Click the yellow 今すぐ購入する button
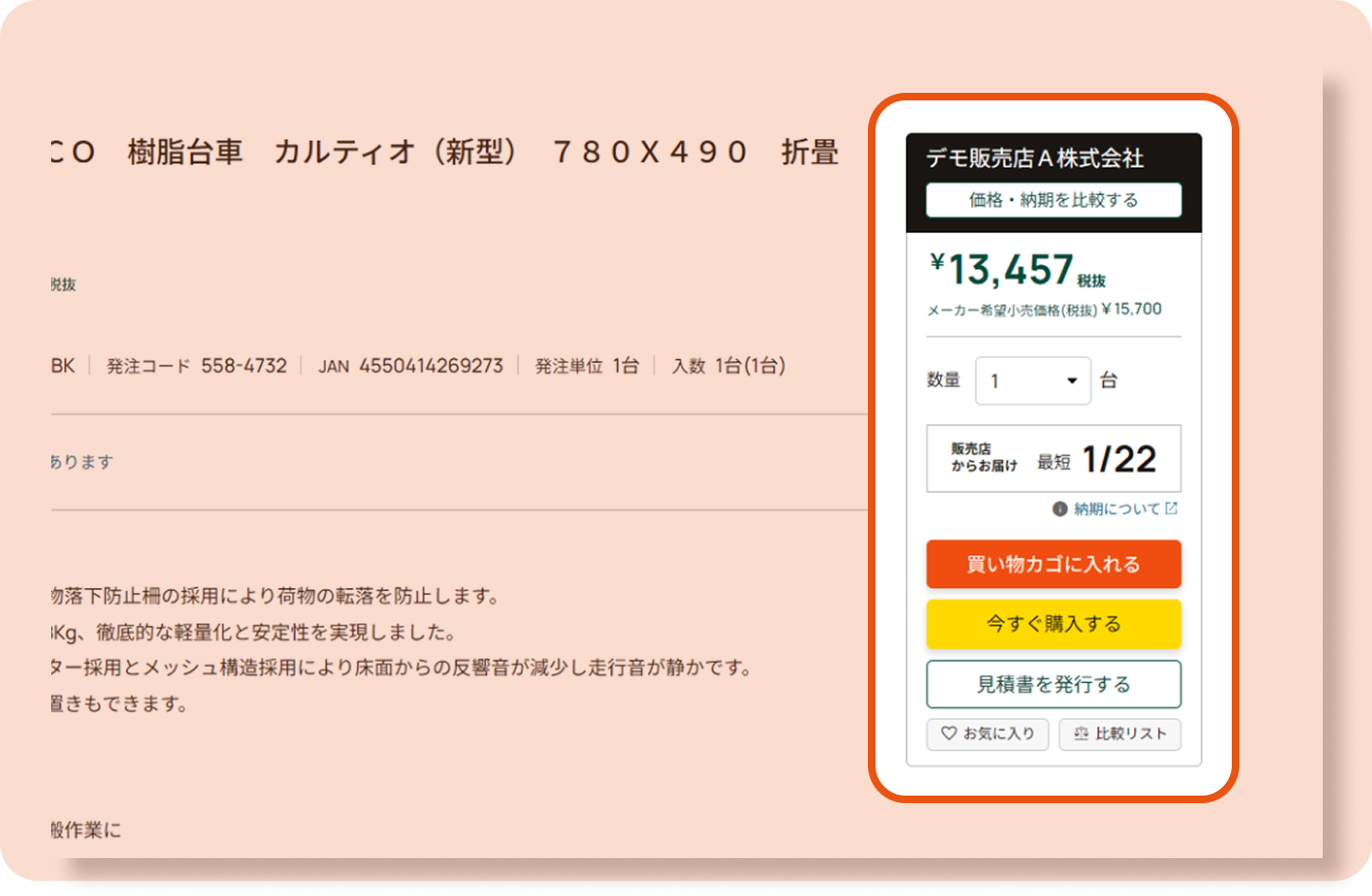 click(1054, 624)
